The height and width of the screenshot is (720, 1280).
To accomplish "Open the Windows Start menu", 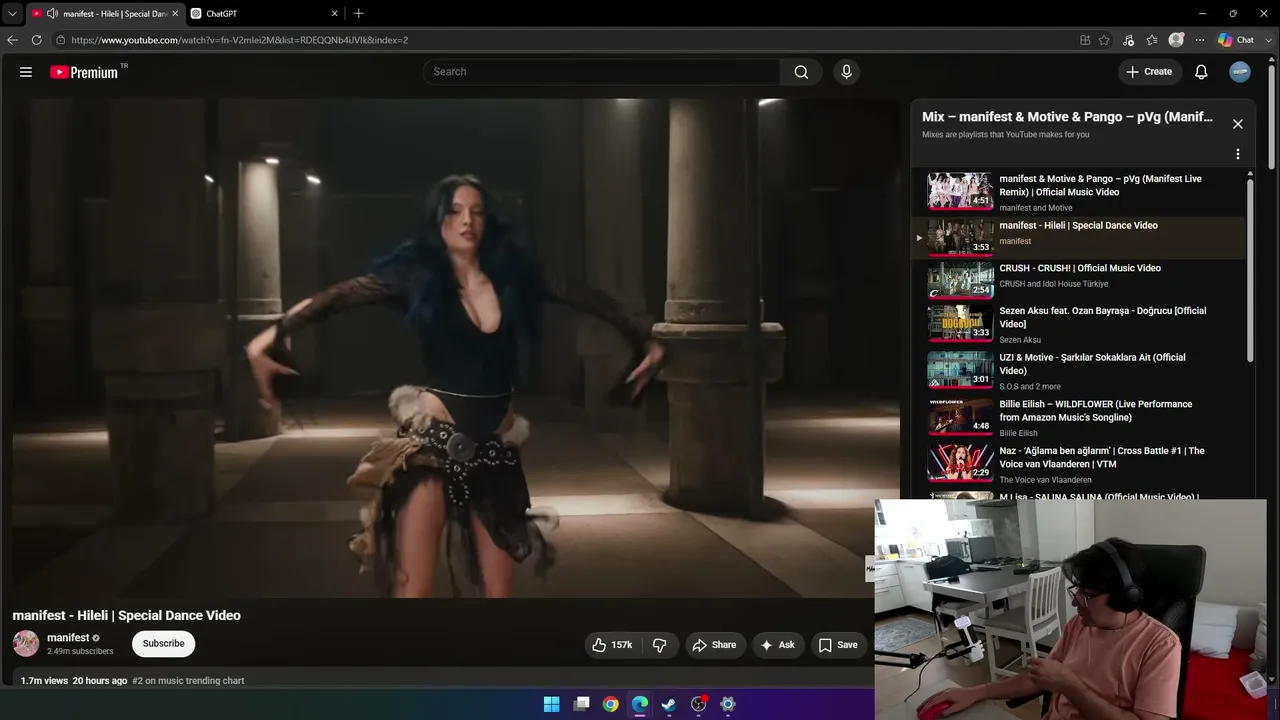I will [x=551, y=704].
